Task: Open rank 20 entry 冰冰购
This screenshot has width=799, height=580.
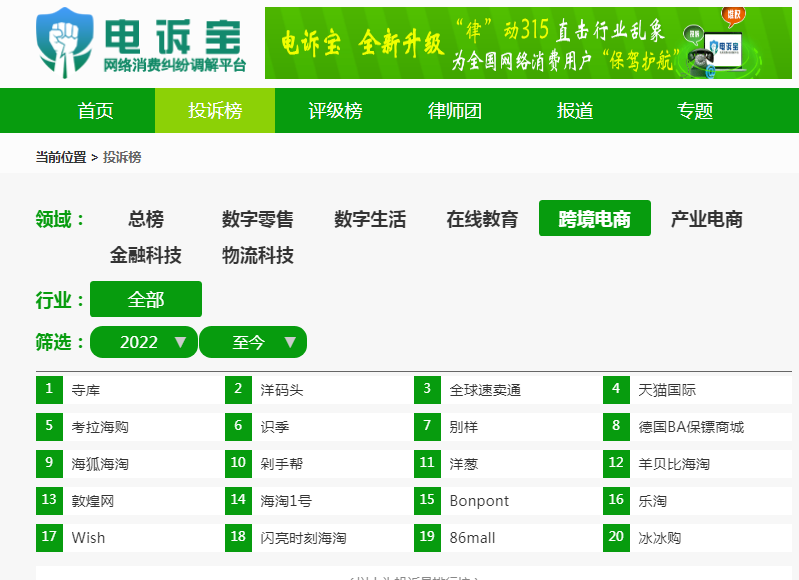Action: [660, 538]
